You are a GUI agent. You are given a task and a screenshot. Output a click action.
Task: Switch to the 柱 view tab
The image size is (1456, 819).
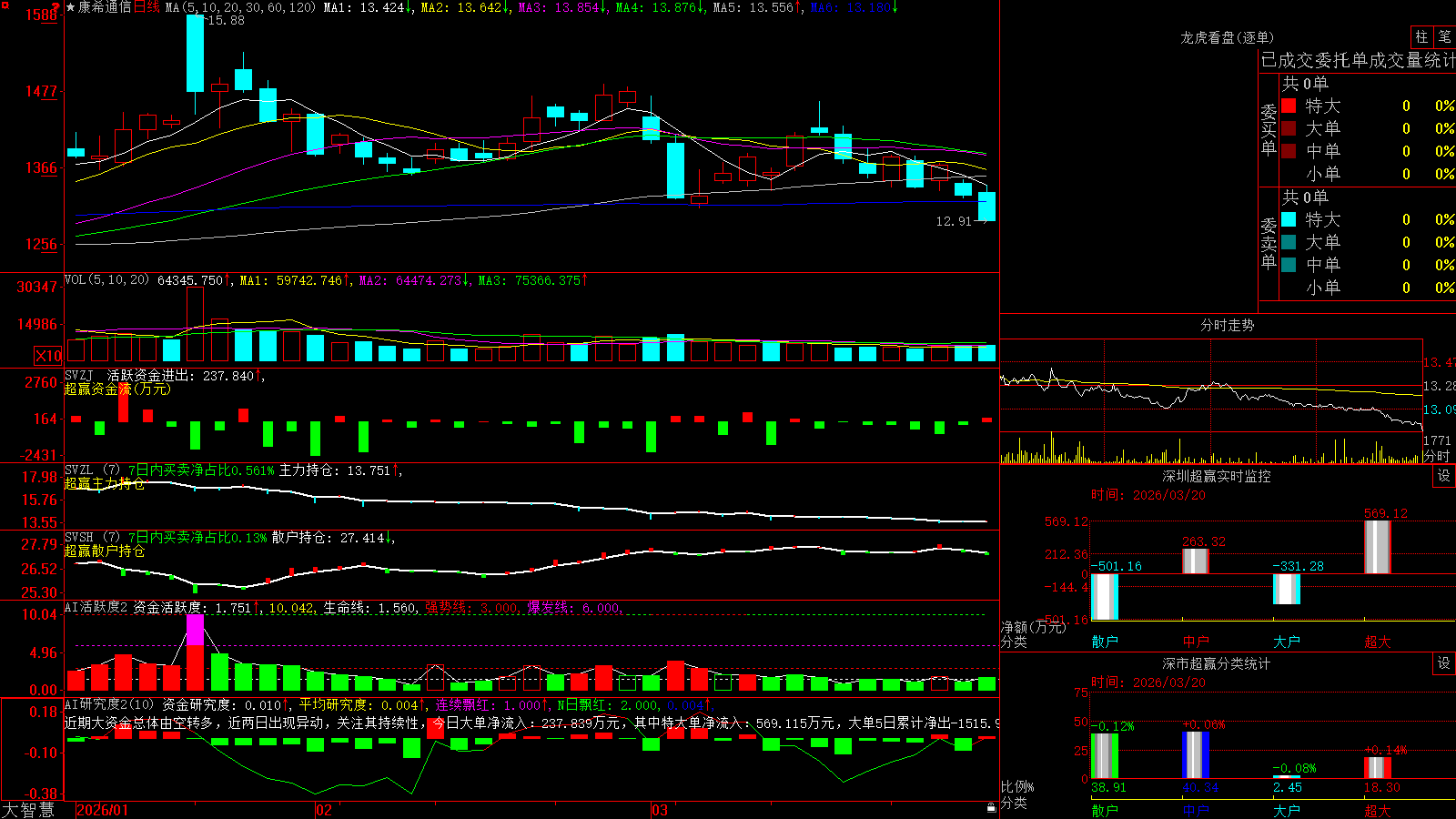coord(1421,37)
